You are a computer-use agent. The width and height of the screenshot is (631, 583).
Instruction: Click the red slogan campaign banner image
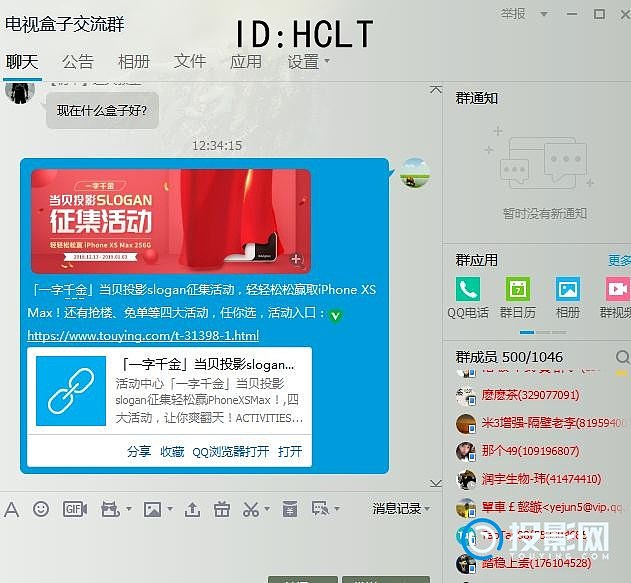tap(170, 221)
